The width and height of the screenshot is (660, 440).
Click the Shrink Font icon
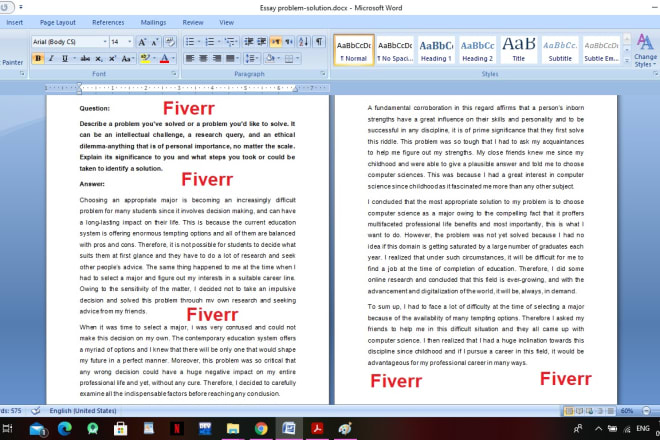point(155,42)
